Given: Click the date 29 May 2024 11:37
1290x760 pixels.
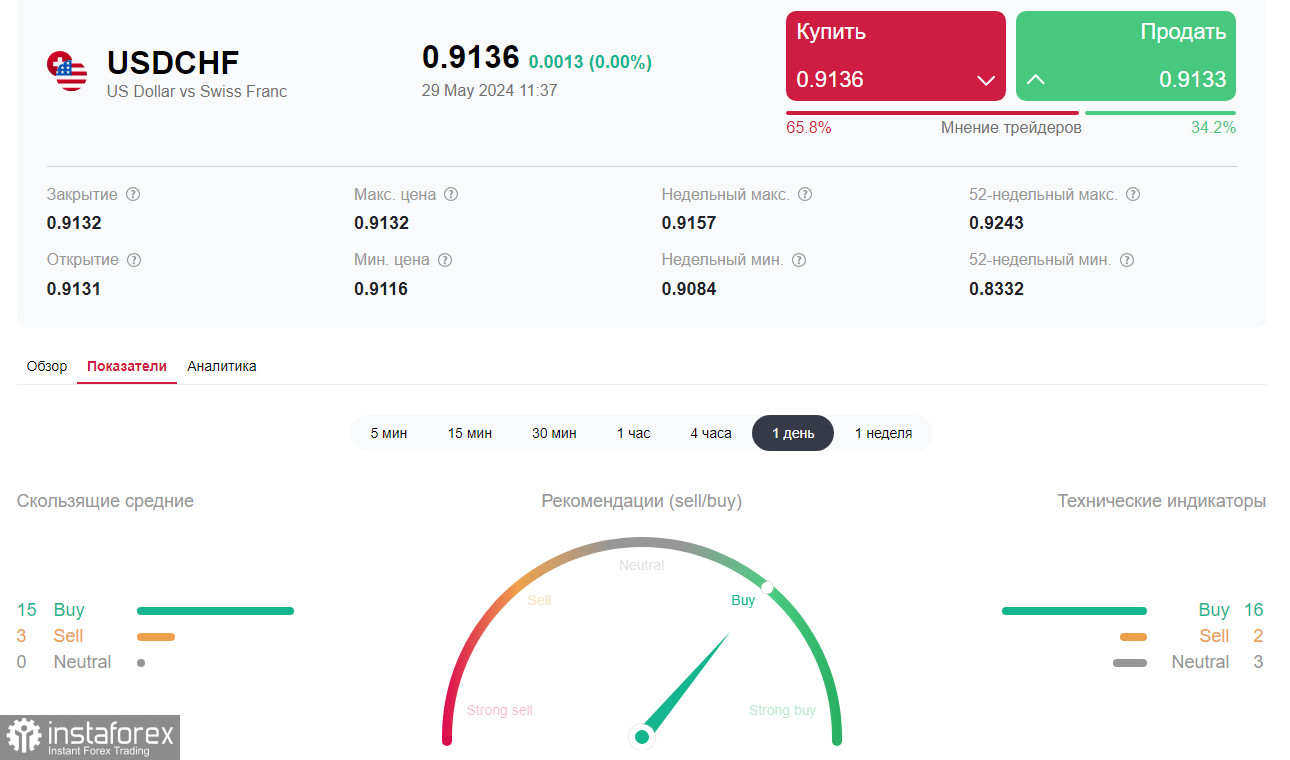Looking at the screenshot, I should (490, 91).
